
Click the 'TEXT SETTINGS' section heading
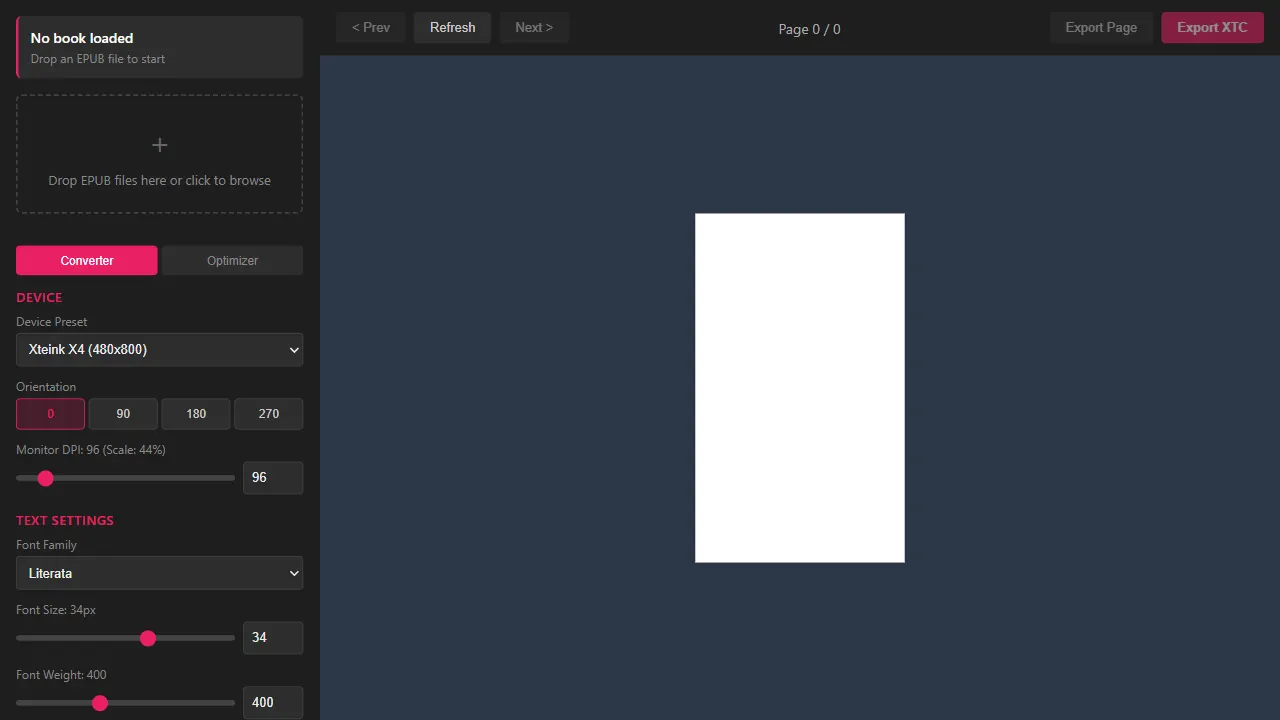point(65,521)
